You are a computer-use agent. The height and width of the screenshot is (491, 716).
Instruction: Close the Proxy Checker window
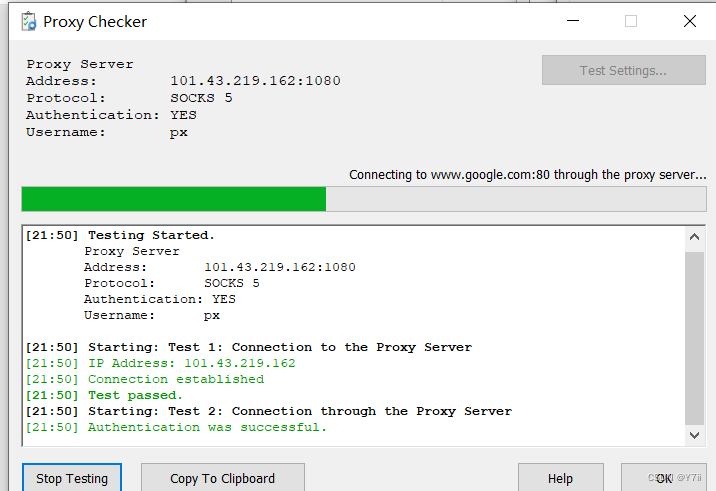point(690,21)
